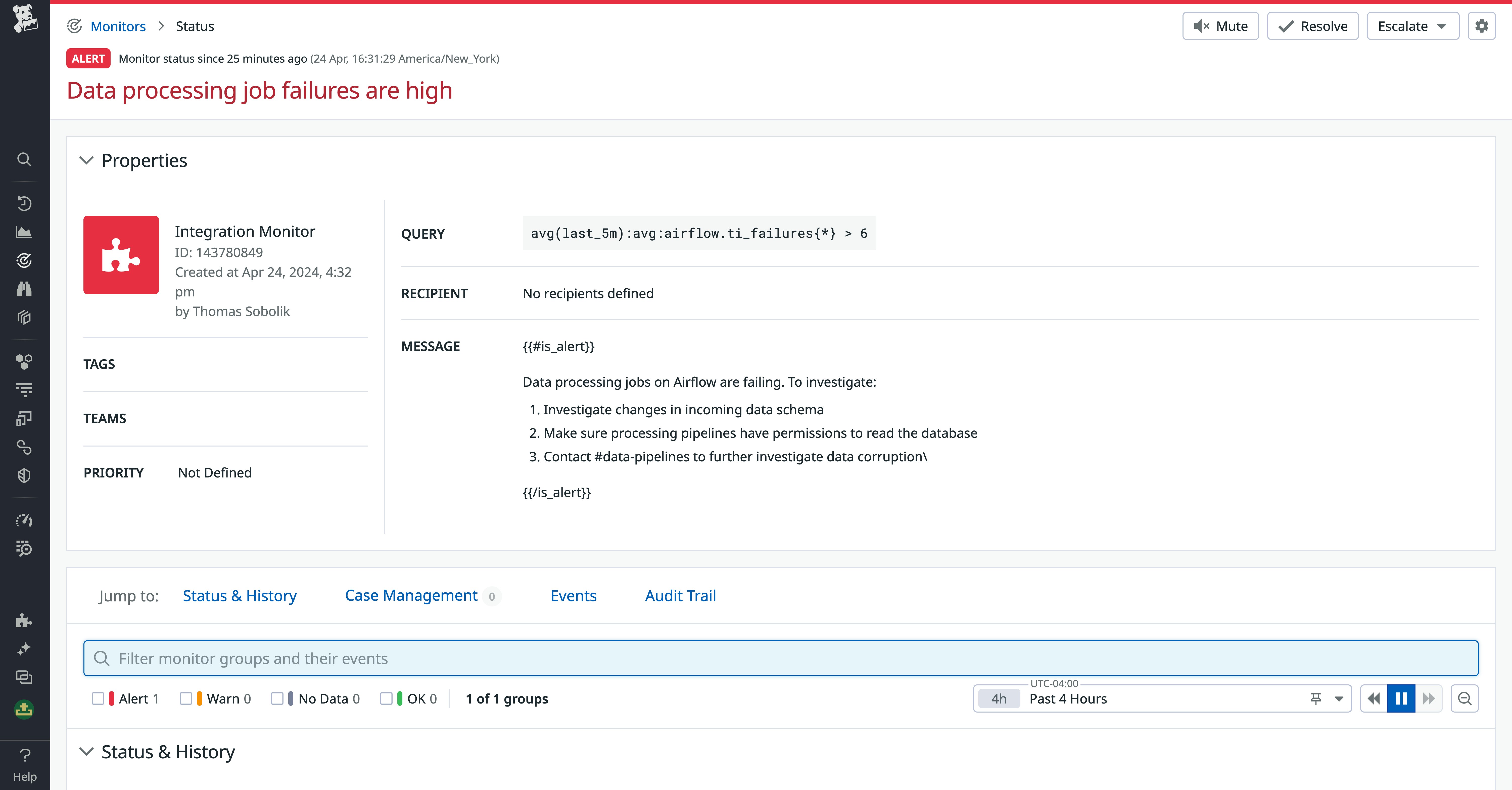Select the Metrics icon in the sidebar
Viewport: 1512px width, 790px height.
point(24,232)
